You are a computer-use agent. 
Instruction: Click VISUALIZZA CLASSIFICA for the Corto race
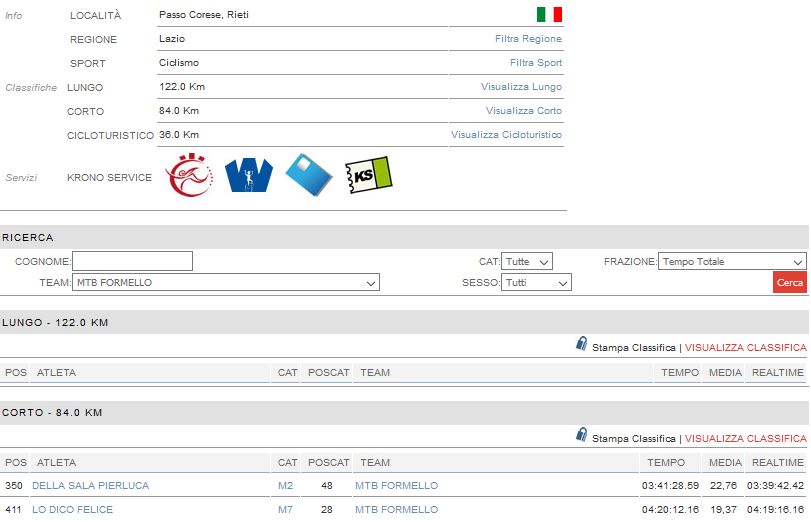click(x=745, y=439)
